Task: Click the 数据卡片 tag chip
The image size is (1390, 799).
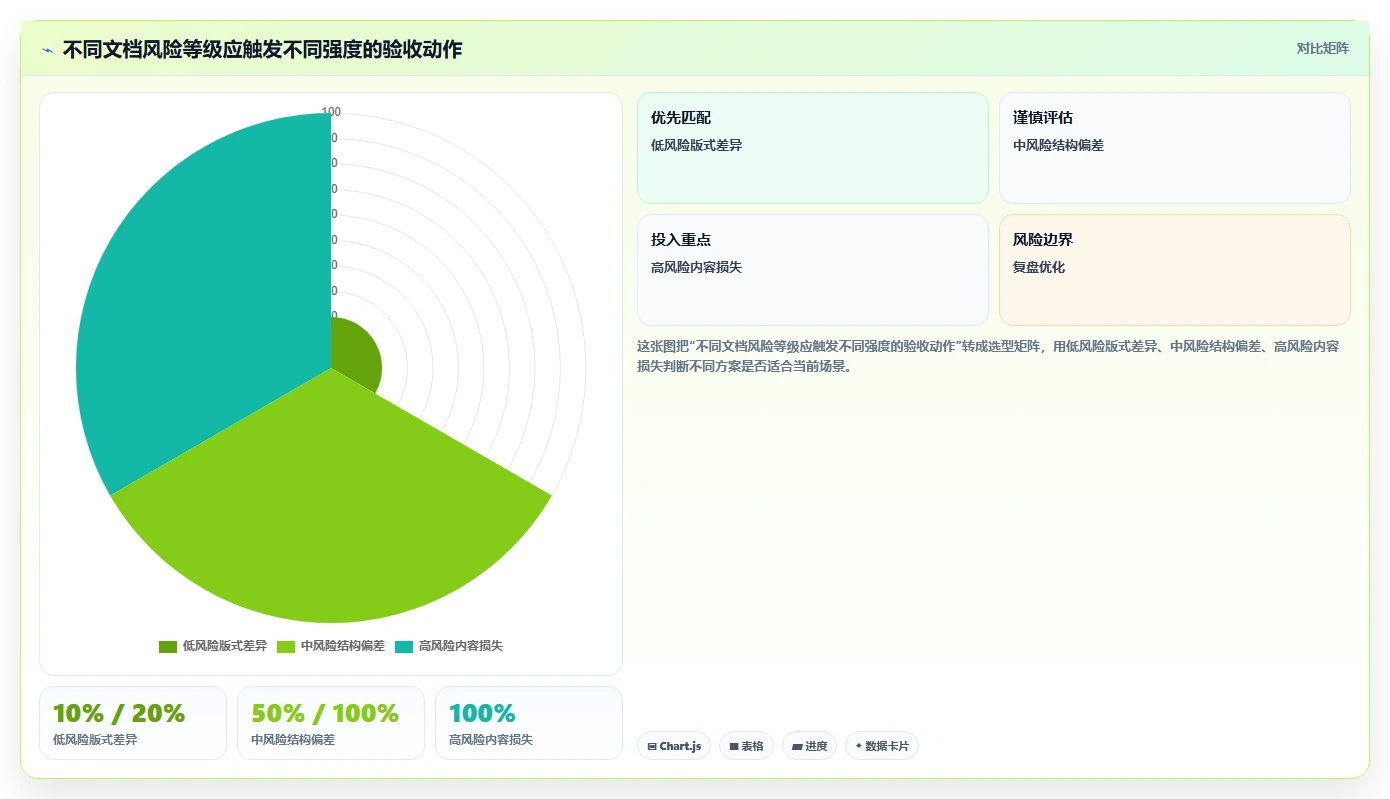Action: click(x=882, y=746)
